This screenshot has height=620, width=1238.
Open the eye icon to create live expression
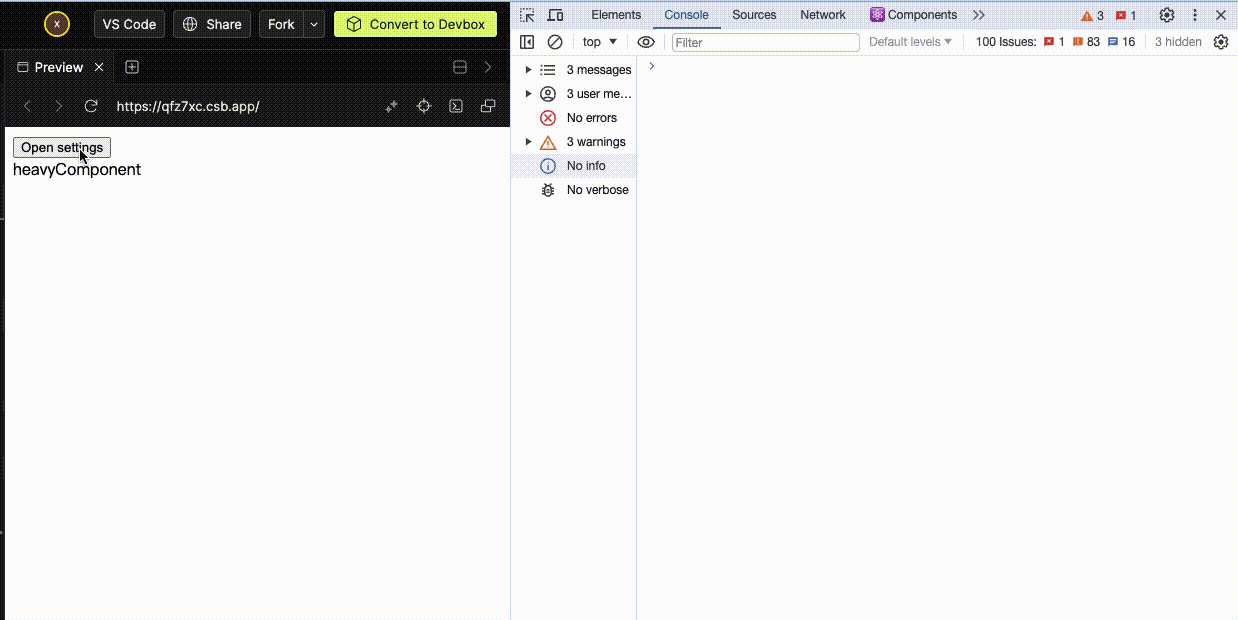[x=646, y=41]
